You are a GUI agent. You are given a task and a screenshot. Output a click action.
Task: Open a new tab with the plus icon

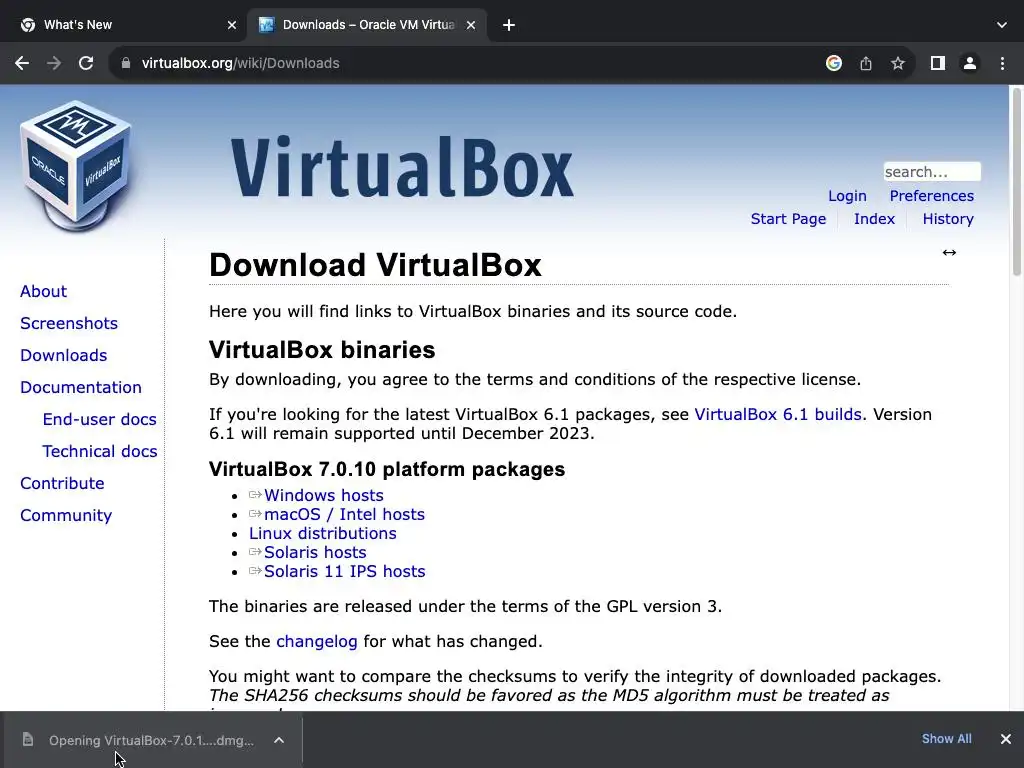[x=509, y=25]
